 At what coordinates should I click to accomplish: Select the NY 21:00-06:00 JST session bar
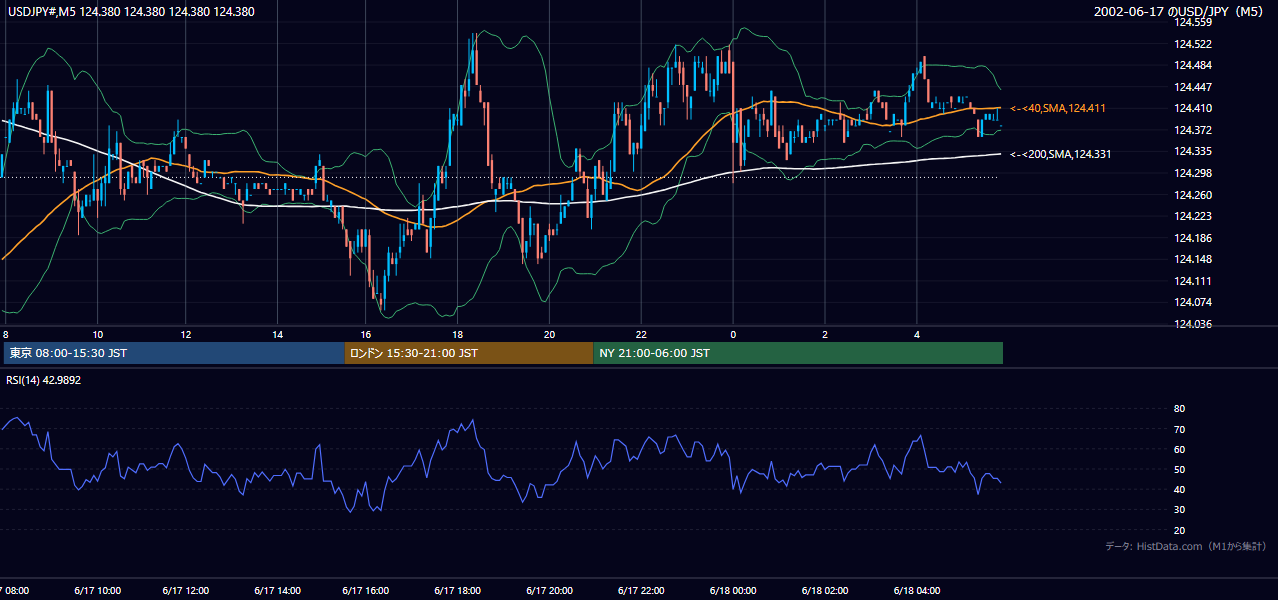click(798, 353)
